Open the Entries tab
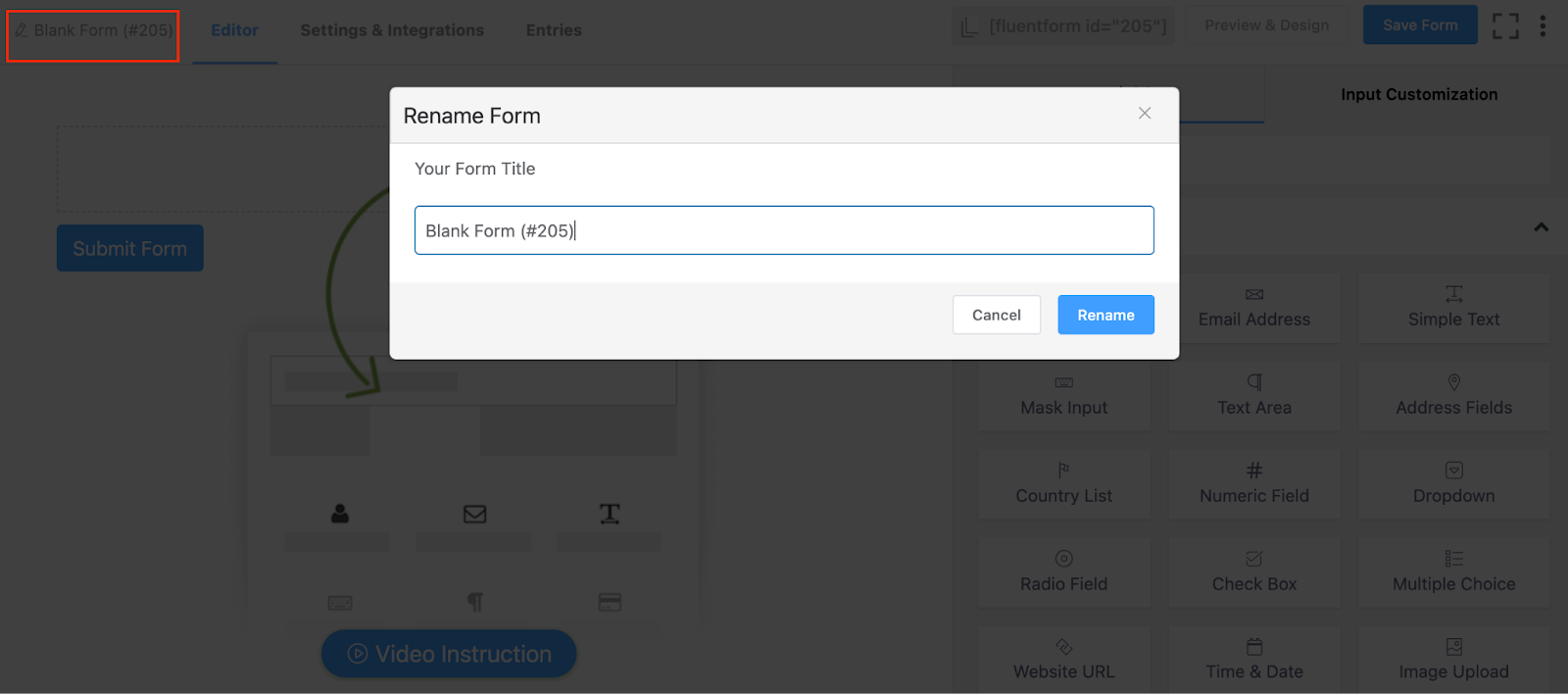1568x694 pixels. point(554,30)
